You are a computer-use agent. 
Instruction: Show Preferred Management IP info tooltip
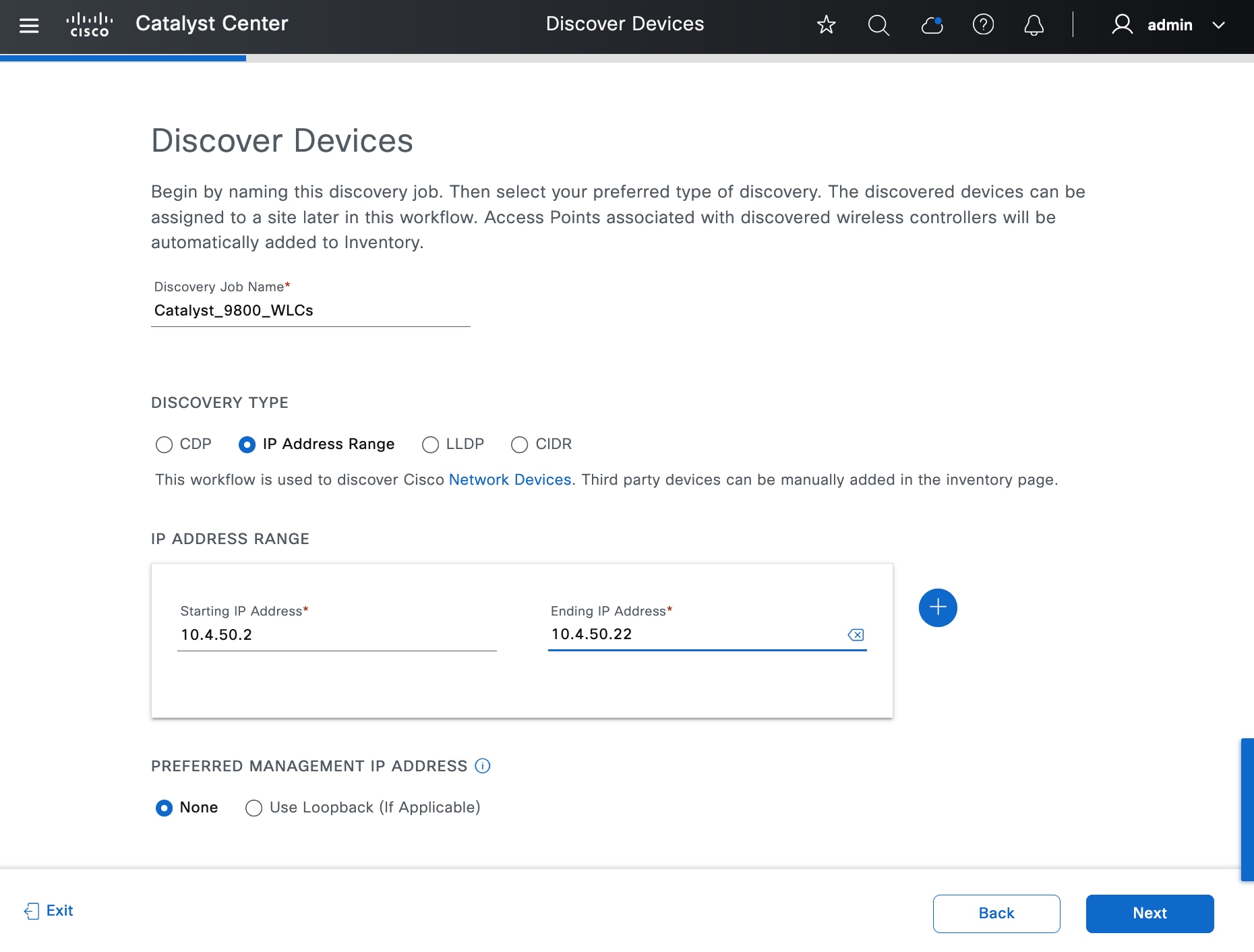pyautogui.click(x=483, y=766)
